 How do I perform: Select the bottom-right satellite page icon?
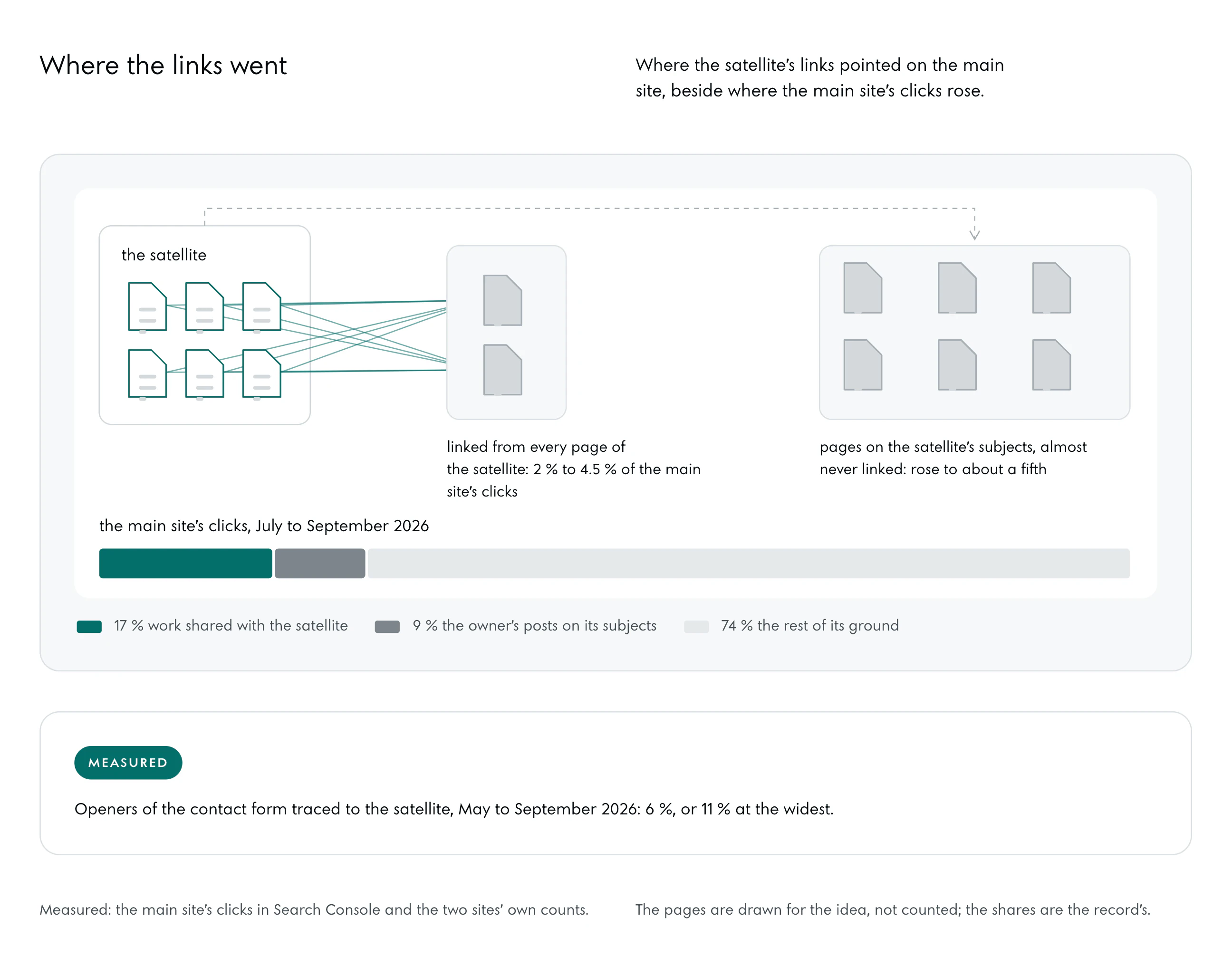261,373
